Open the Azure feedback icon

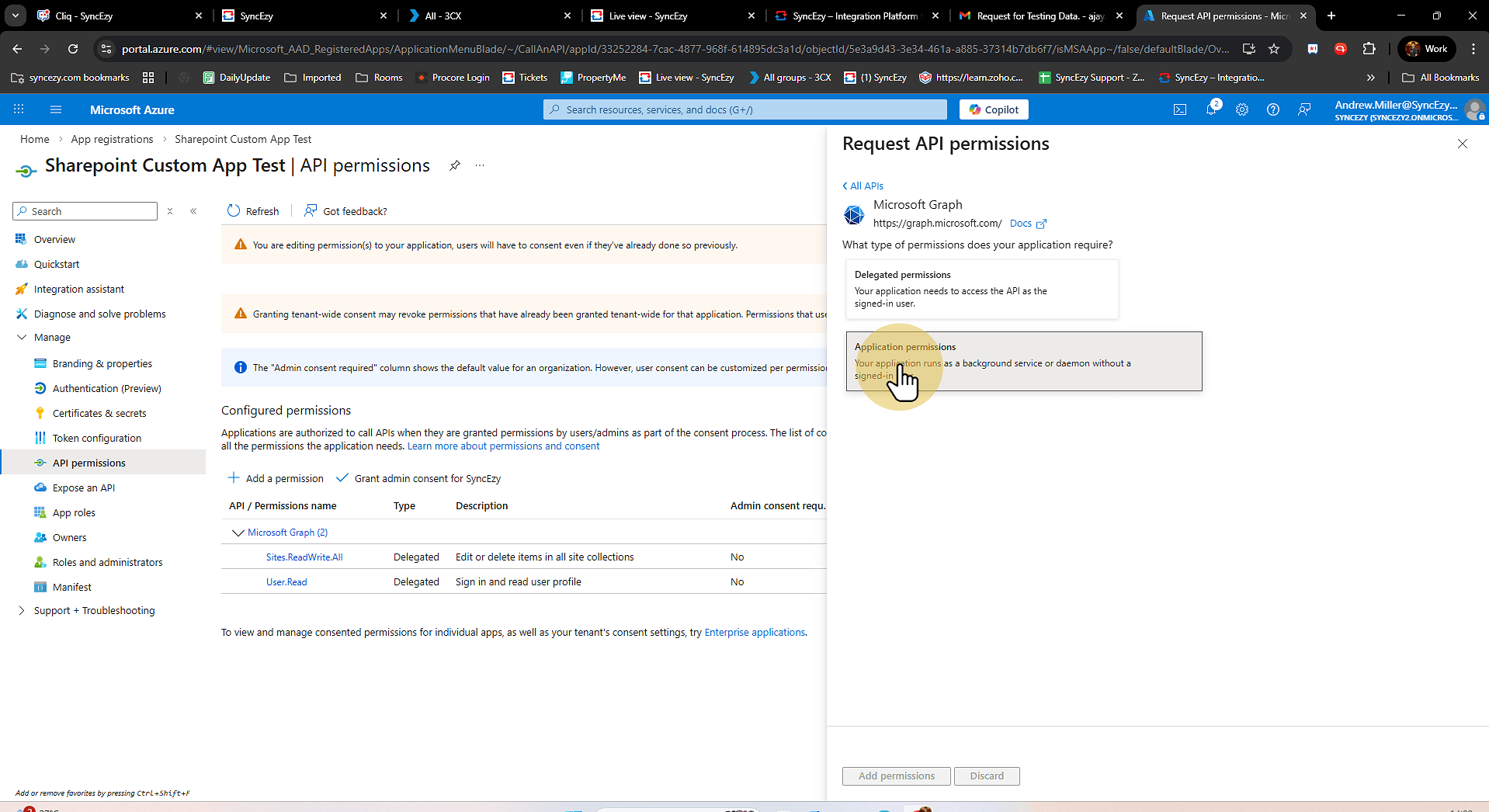(x=1303, y=109)
